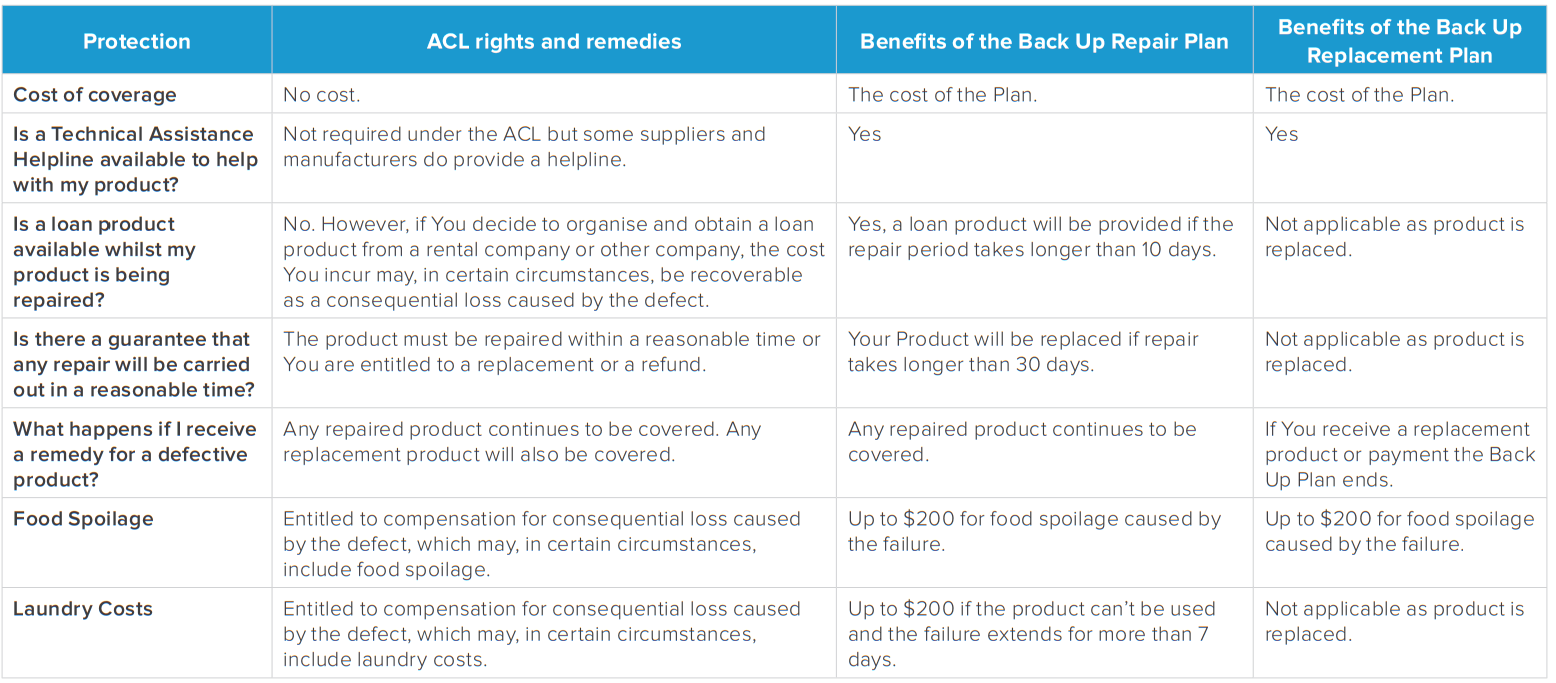This screenshot has width=1556, height=683.
Task: Select the "No cost." cell
Action: [322, 95]
